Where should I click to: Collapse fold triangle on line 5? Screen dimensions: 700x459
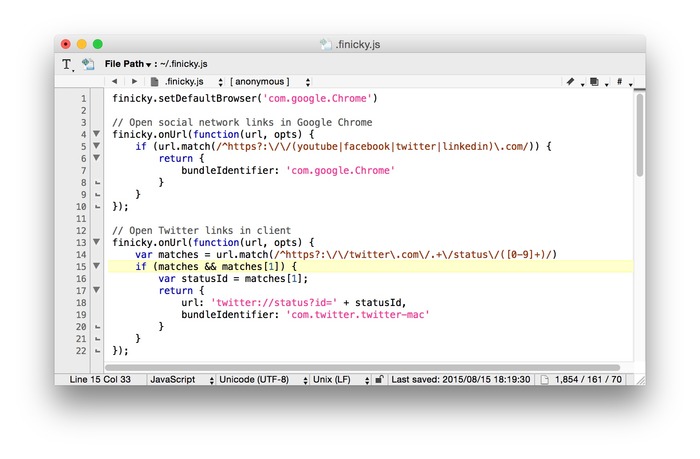(x=96, y=146)
